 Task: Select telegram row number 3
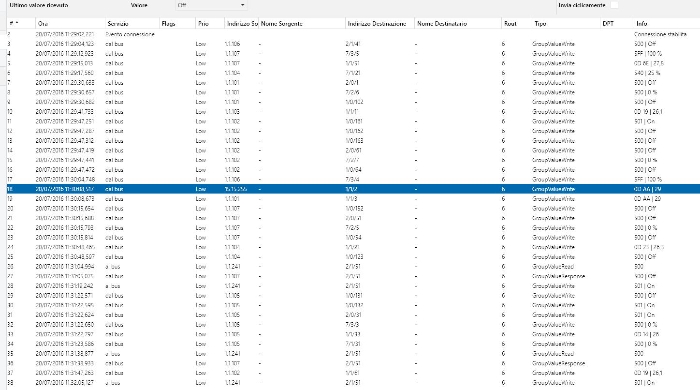tap(353, 44)
